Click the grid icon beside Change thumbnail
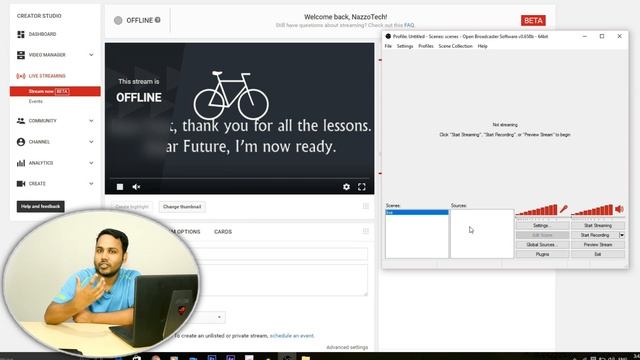This screenshot has height=360, width=640. coord(366,207)
